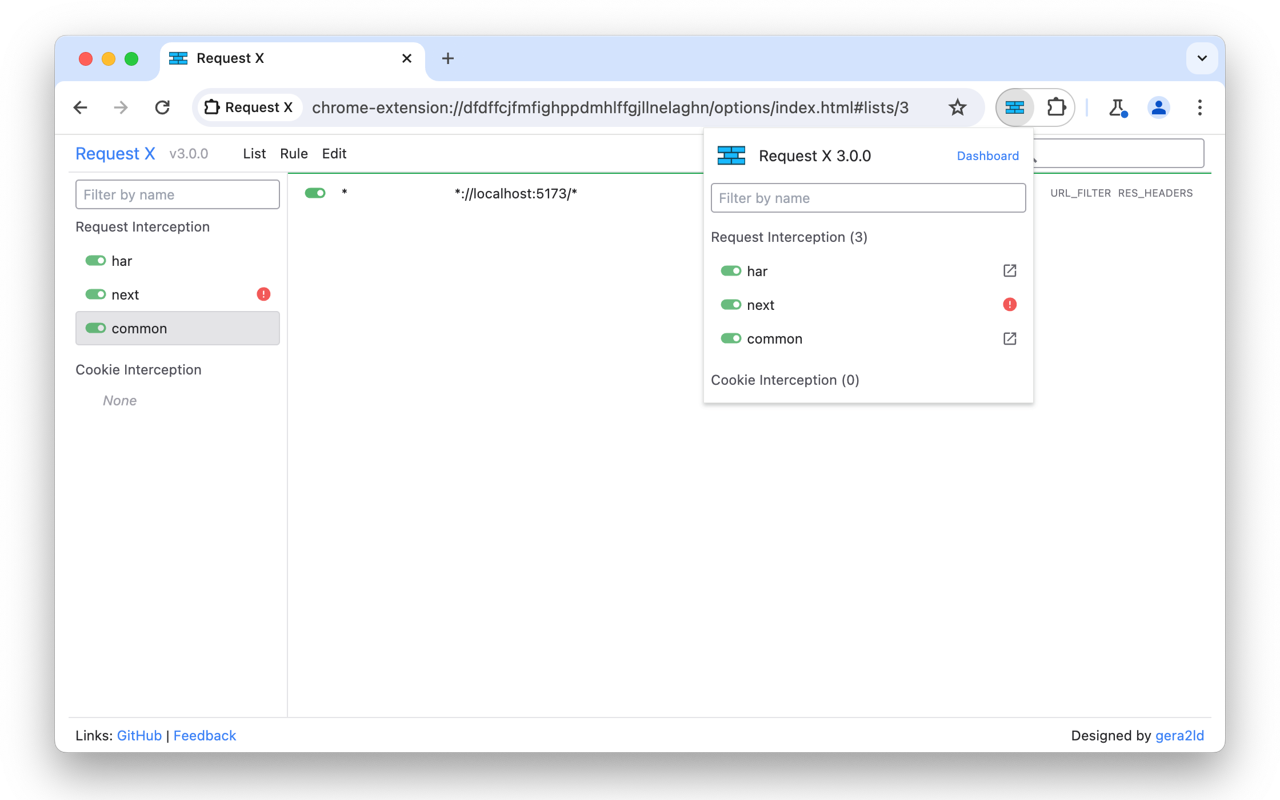Open the Edit menu
Viewport: 1280px width, 800px height.
[x=334, y=154]
